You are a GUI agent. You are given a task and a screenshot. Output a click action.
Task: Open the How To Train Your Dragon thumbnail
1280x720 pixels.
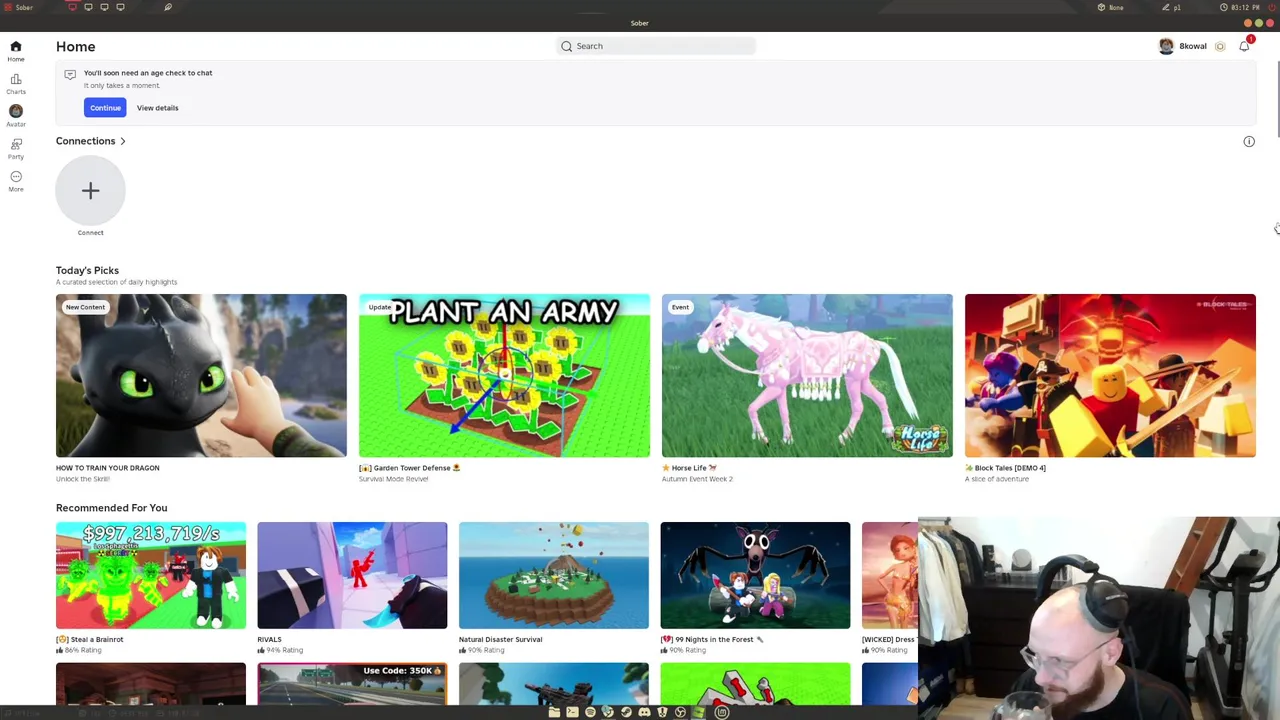tap(201, 376)
